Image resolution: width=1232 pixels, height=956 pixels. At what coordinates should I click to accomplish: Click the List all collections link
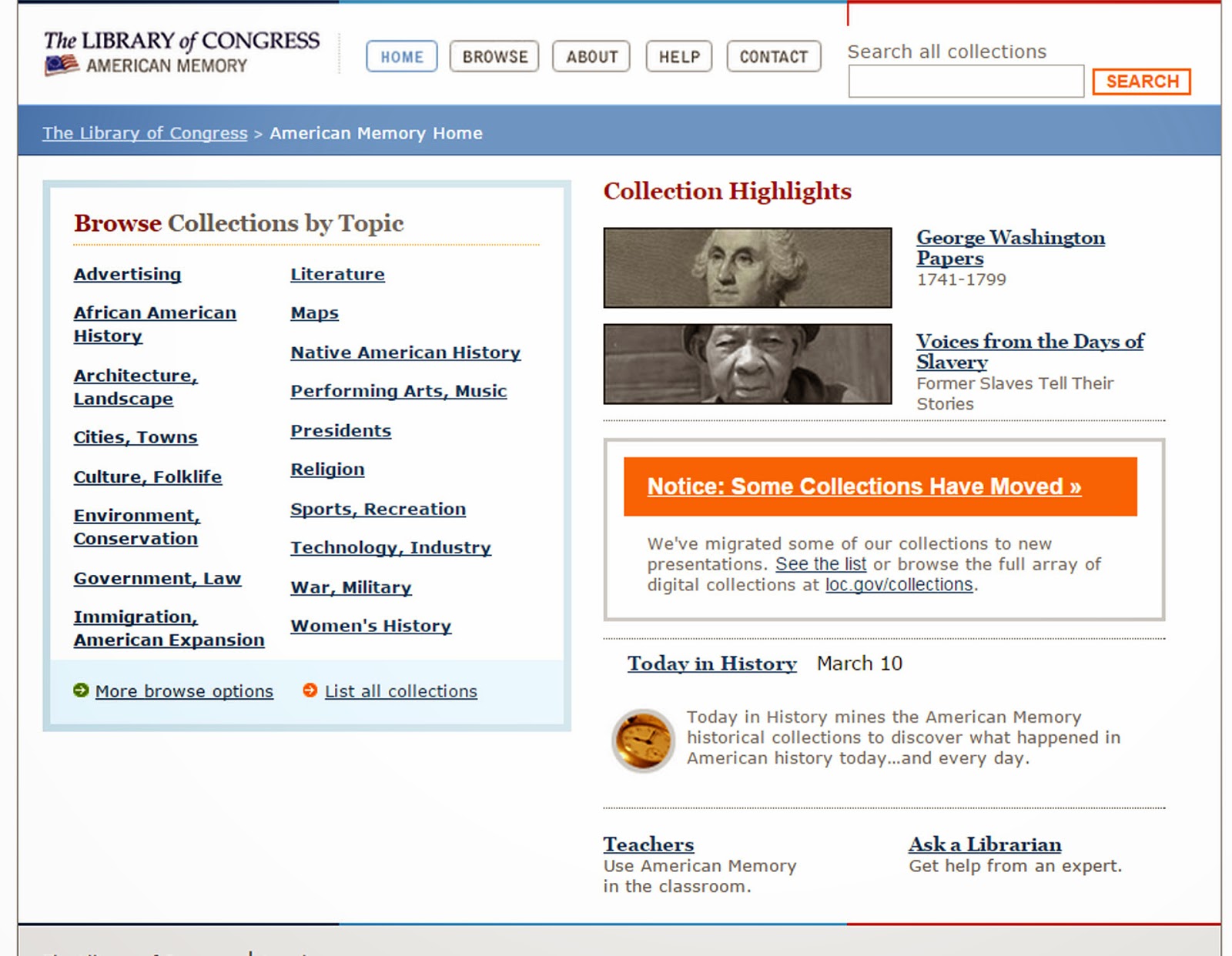pyautogui.click(x=401, y=691)
